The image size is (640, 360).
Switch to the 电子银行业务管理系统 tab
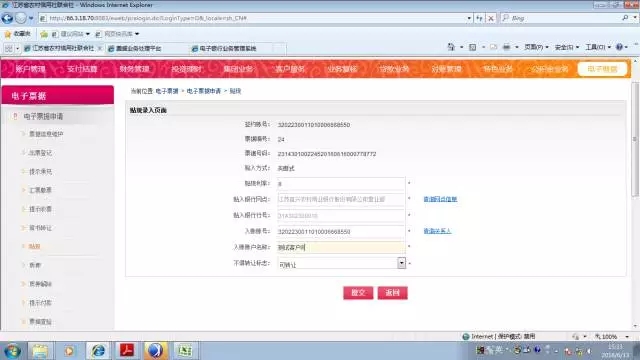228,49
